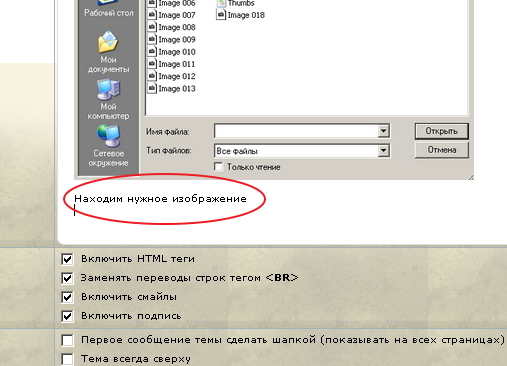Expand the Имя файла dropdown arrow

click(383, 131)
